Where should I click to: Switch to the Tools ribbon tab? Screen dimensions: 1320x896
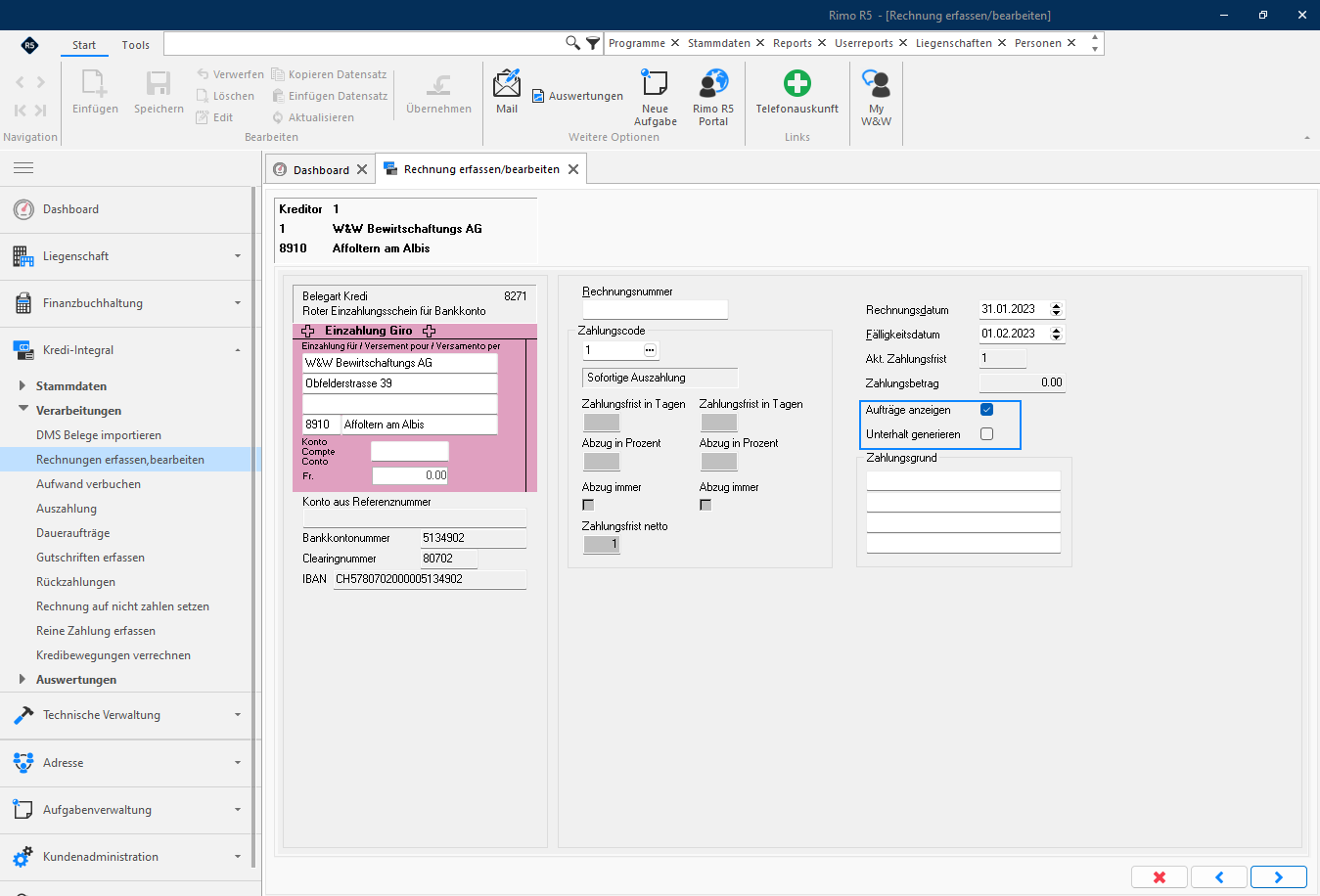pyautogui.click(x=136, y=45)
